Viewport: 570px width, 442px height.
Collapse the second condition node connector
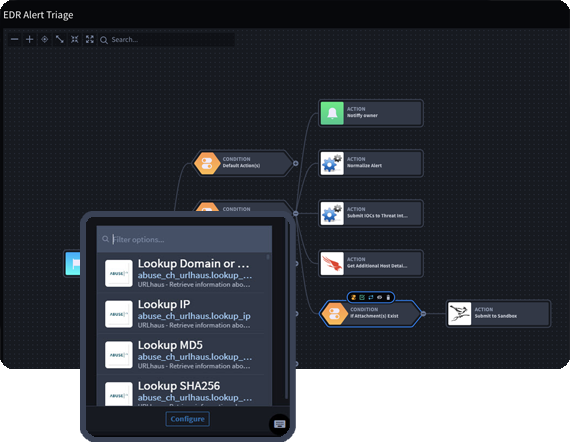tap(296, 213)
